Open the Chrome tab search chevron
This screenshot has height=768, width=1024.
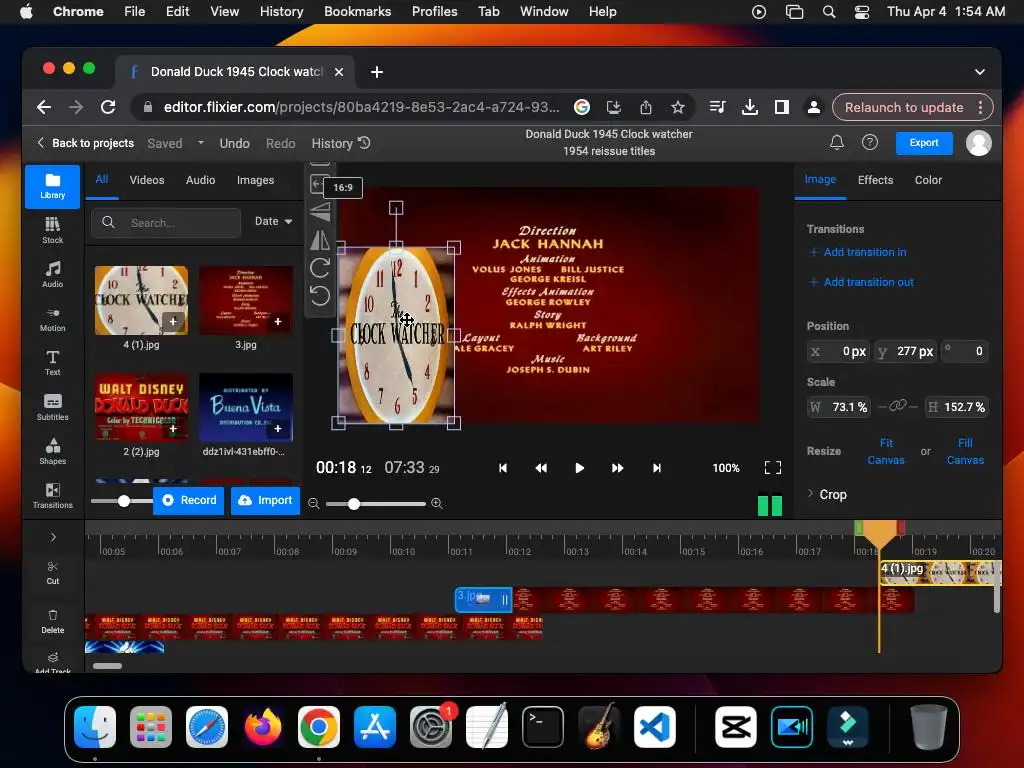[980, 72]
